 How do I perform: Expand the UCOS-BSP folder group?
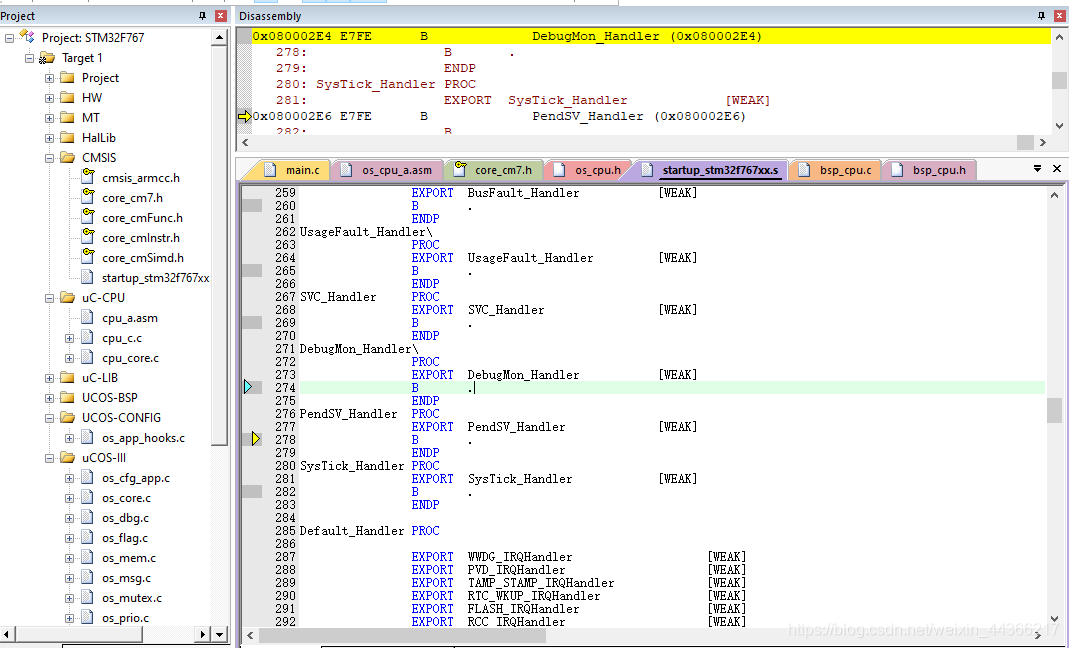point(49,398)
